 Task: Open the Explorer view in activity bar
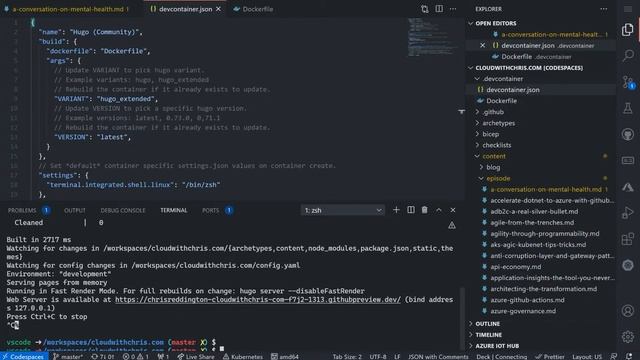point(628,30)
